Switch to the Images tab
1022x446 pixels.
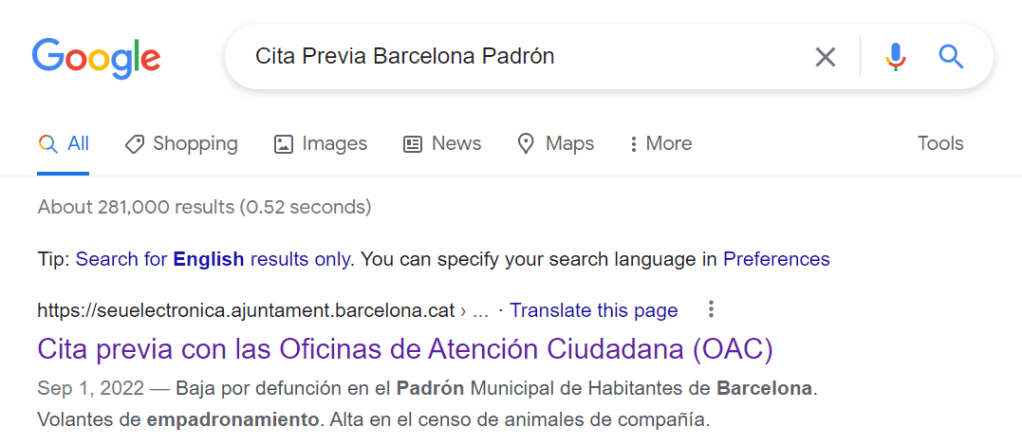click(334, 144)
